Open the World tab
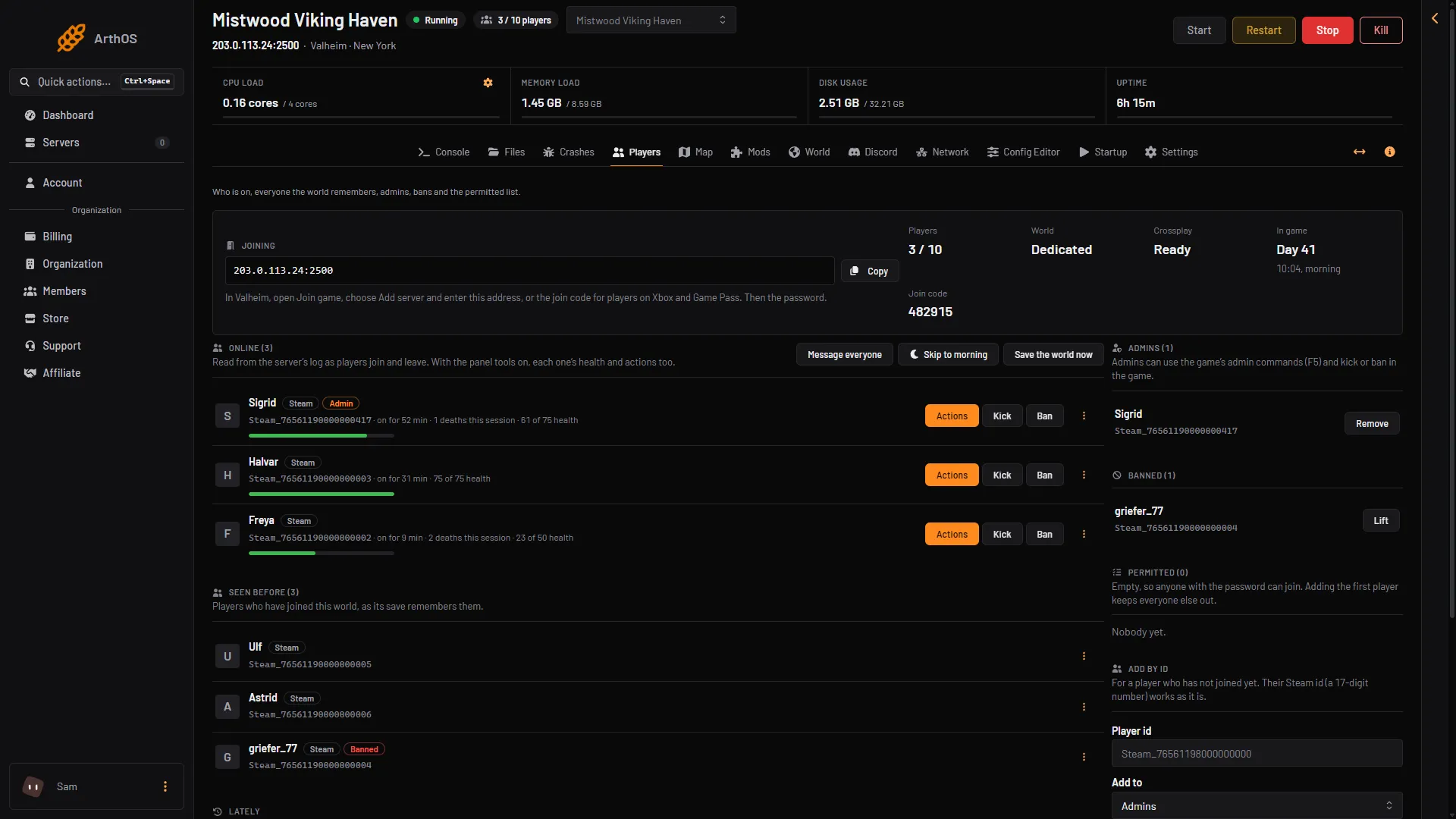1456x819 pixels. [x=809, y=152]
